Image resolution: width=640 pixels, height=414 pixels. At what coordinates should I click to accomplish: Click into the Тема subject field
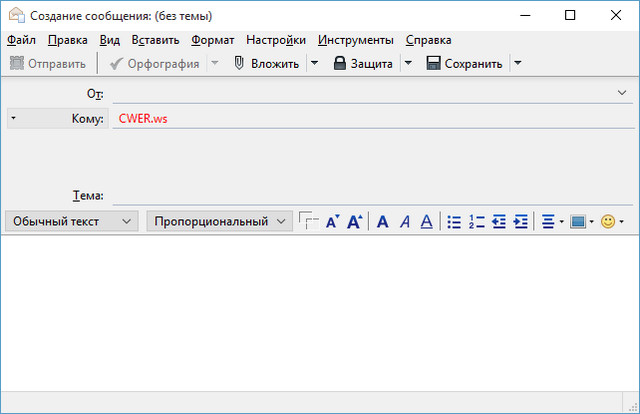(x=373, y=195)
